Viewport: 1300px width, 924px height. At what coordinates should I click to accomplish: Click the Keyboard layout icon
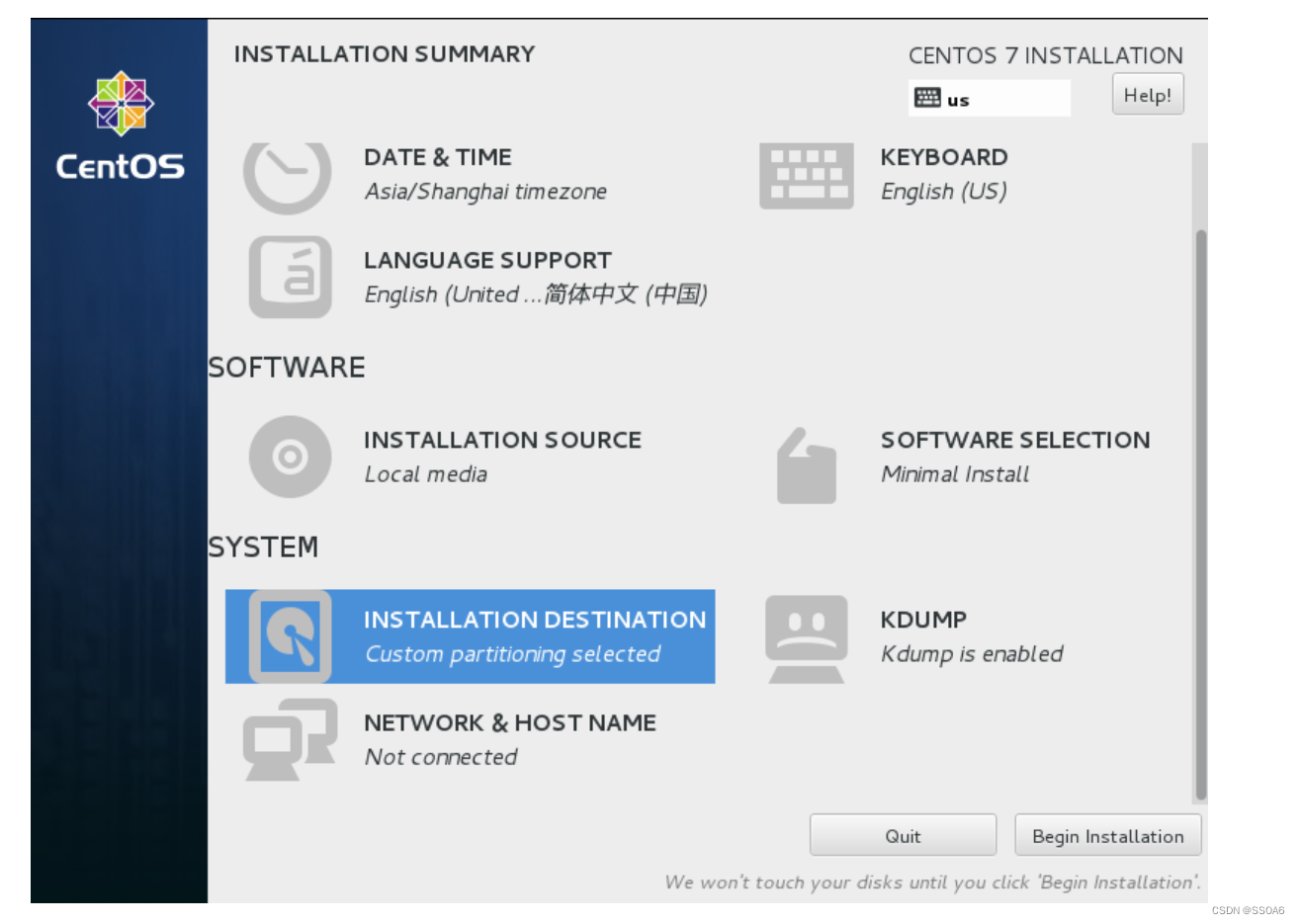[x=806, y=176]
